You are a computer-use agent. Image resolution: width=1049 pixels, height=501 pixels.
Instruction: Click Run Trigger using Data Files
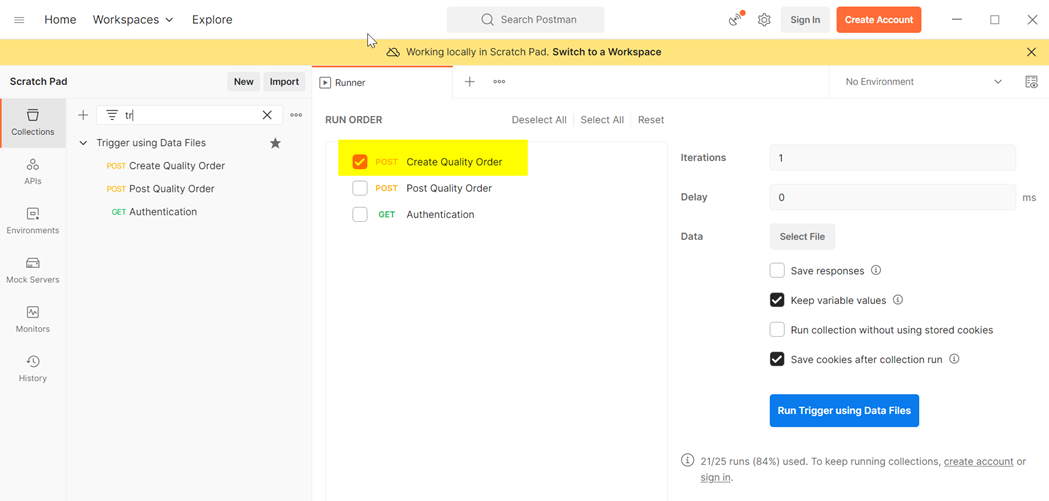844,410
